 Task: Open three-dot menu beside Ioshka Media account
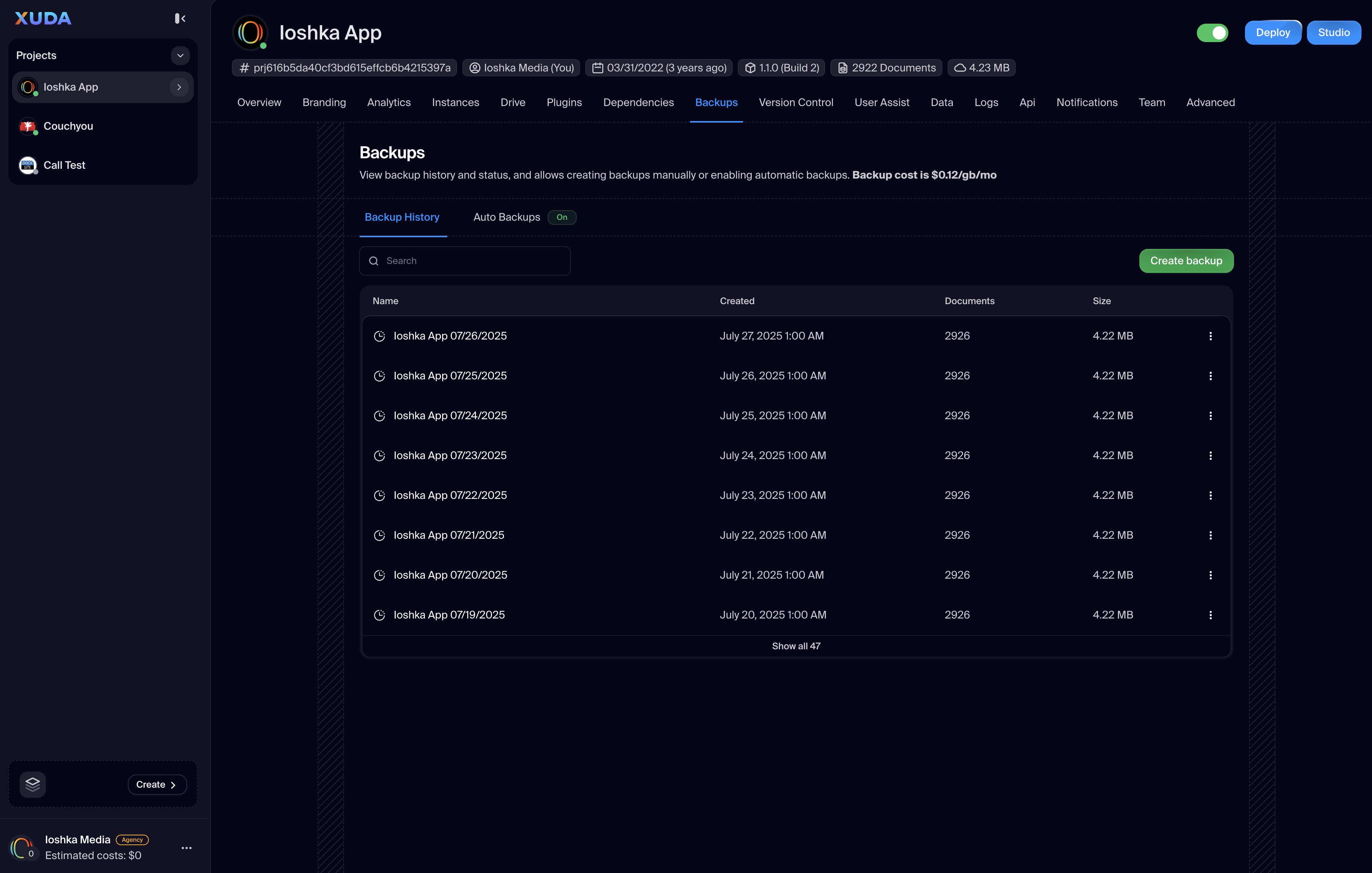point(186,848)
